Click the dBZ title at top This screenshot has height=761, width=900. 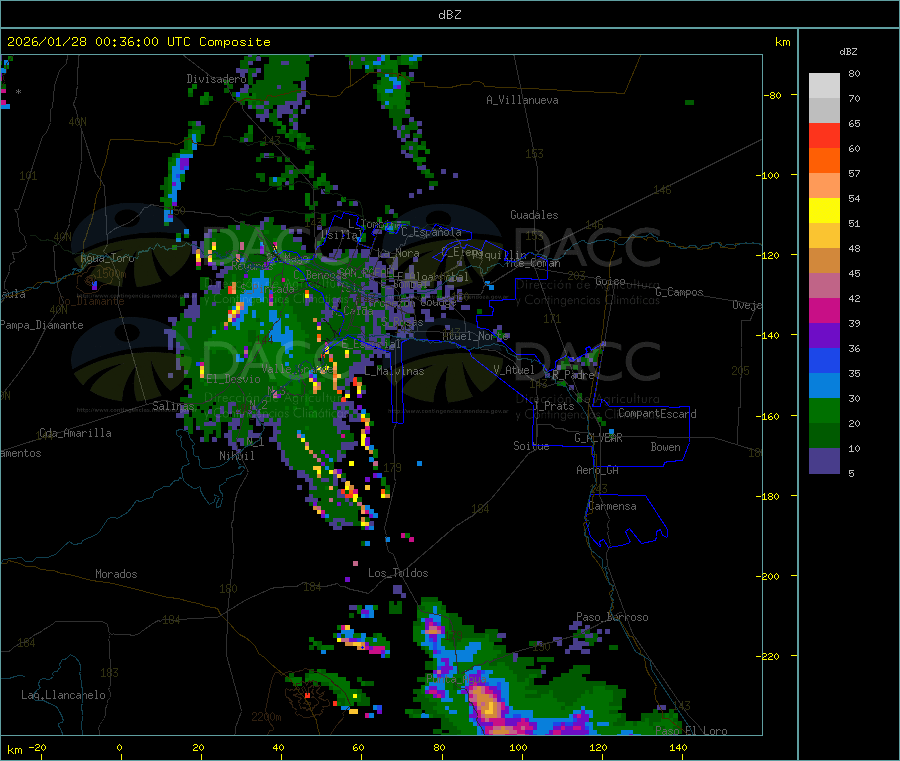[449, 15]
